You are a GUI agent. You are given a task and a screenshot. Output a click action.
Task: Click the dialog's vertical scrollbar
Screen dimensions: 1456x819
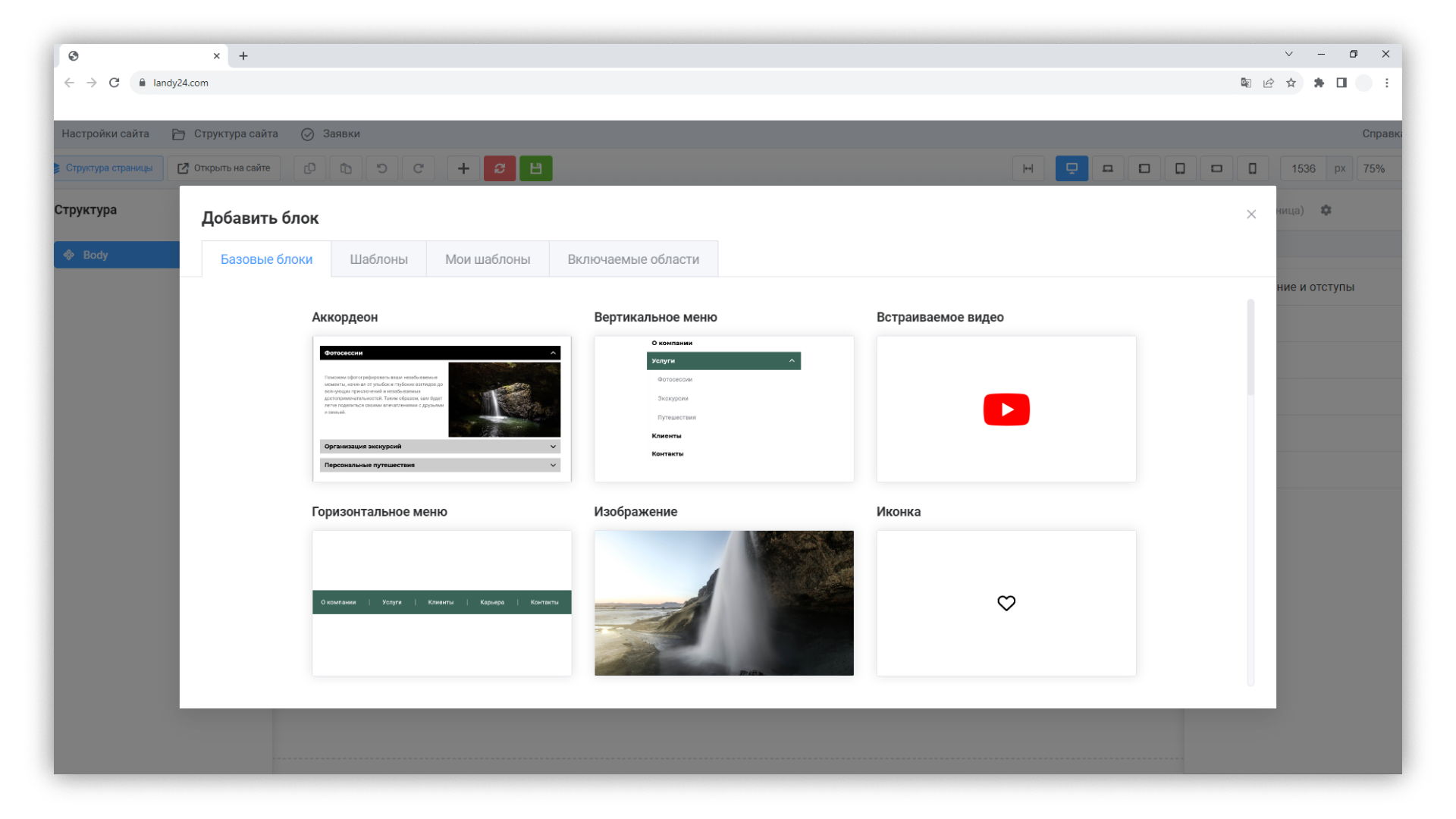coord(1250,349)
